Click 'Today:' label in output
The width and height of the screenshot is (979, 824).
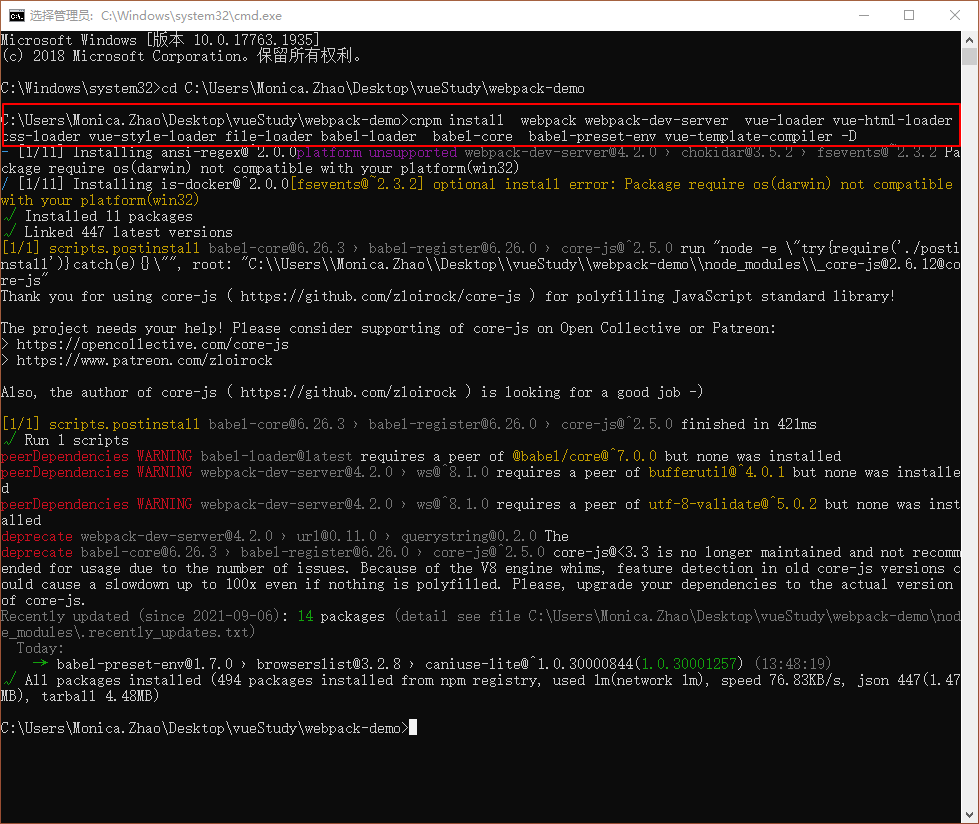pyautogui.click(x=40, y=648)
